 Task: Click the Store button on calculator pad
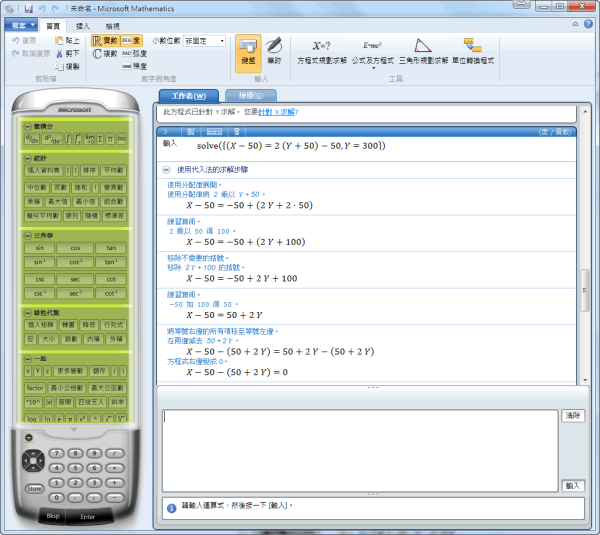pyautogui.click(x=34, y=488)
